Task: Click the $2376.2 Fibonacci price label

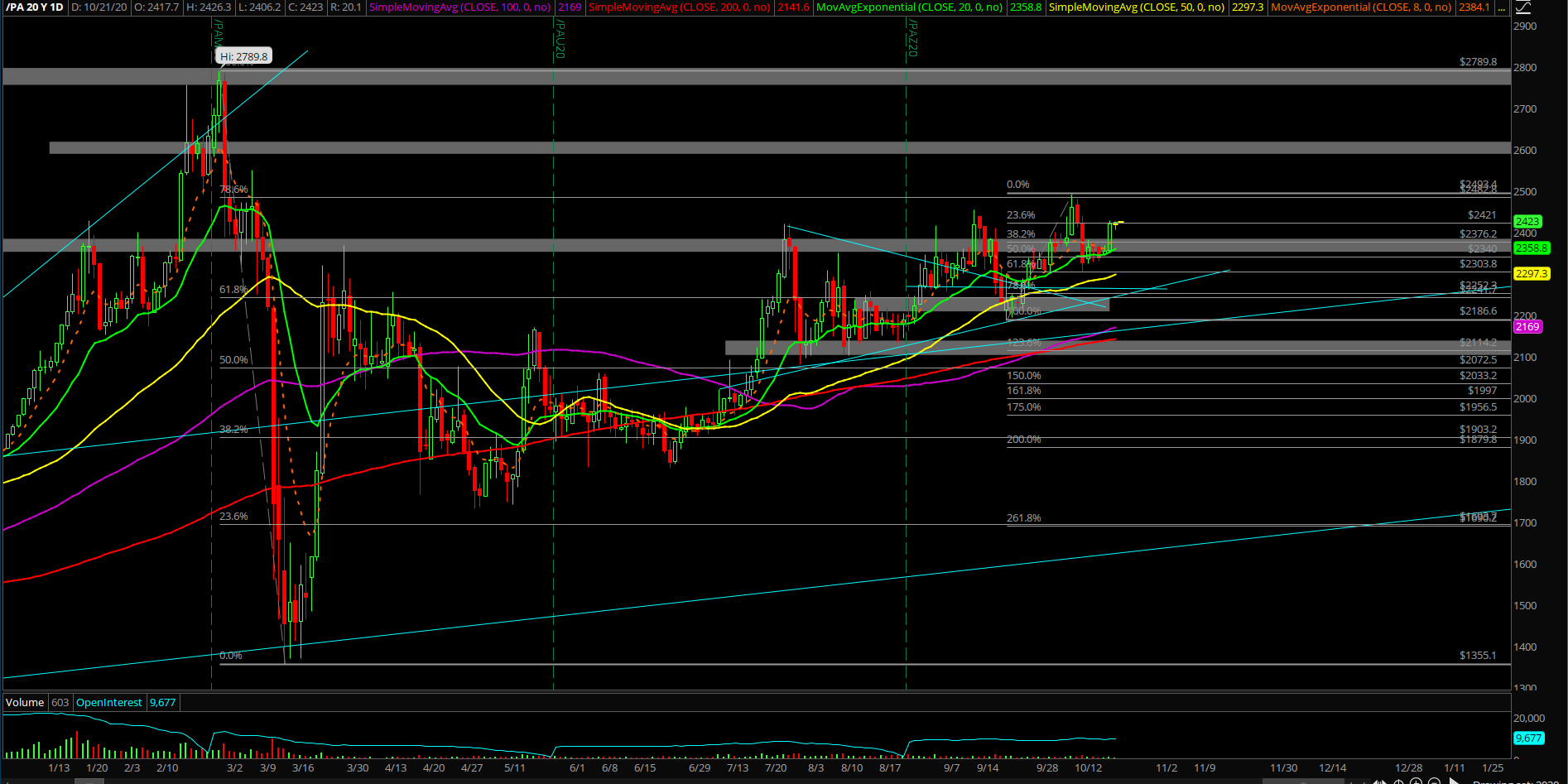Action: pyautogui.click(x=1478, y=233)
